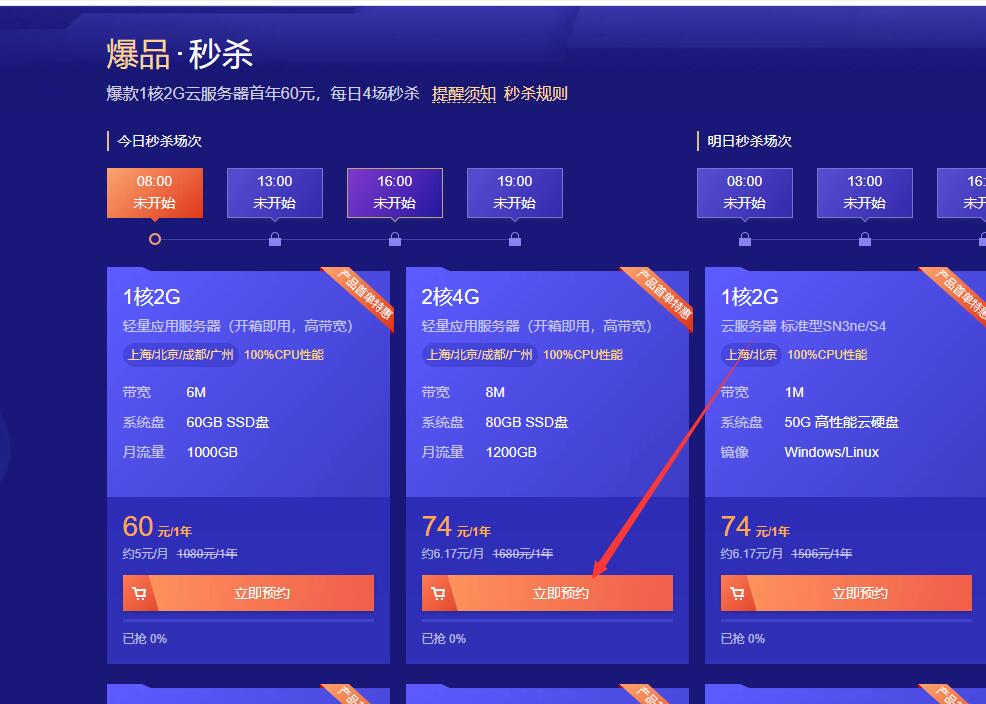Click the 1200GB monthly traffic value

tap(511, 452)
